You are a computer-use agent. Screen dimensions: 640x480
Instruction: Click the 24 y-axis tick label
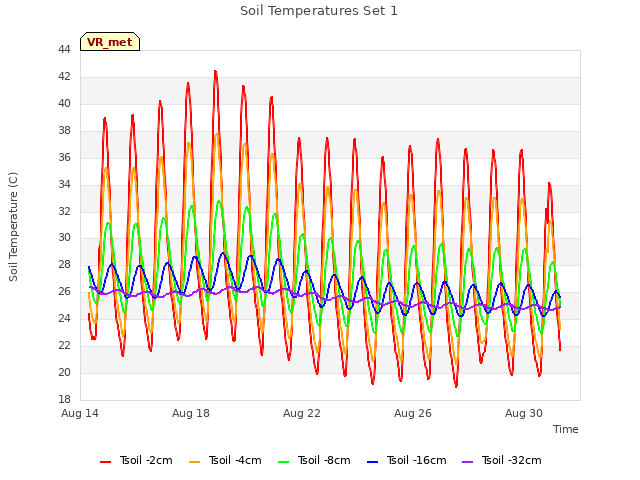64,318
